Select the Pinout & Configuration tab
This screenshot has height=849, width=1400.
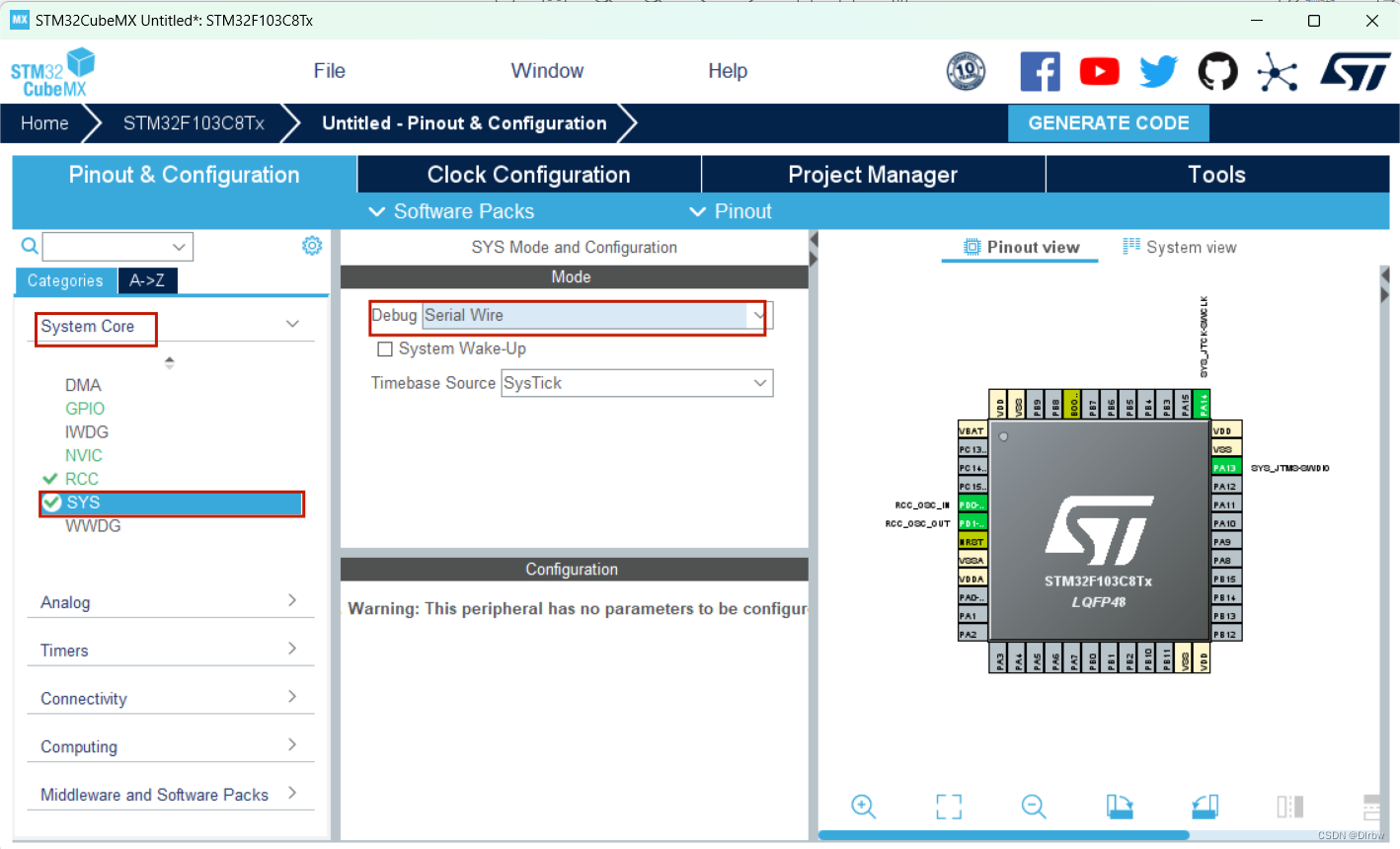[185, 175]
